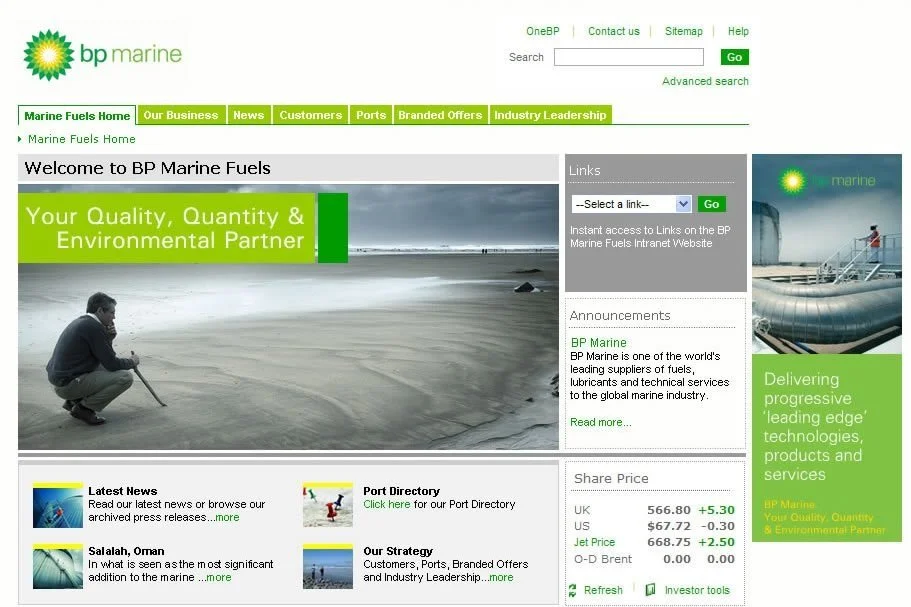Screen dimensions: 911x607
Task: Click more link under Latest News
Action: point(227,518)
